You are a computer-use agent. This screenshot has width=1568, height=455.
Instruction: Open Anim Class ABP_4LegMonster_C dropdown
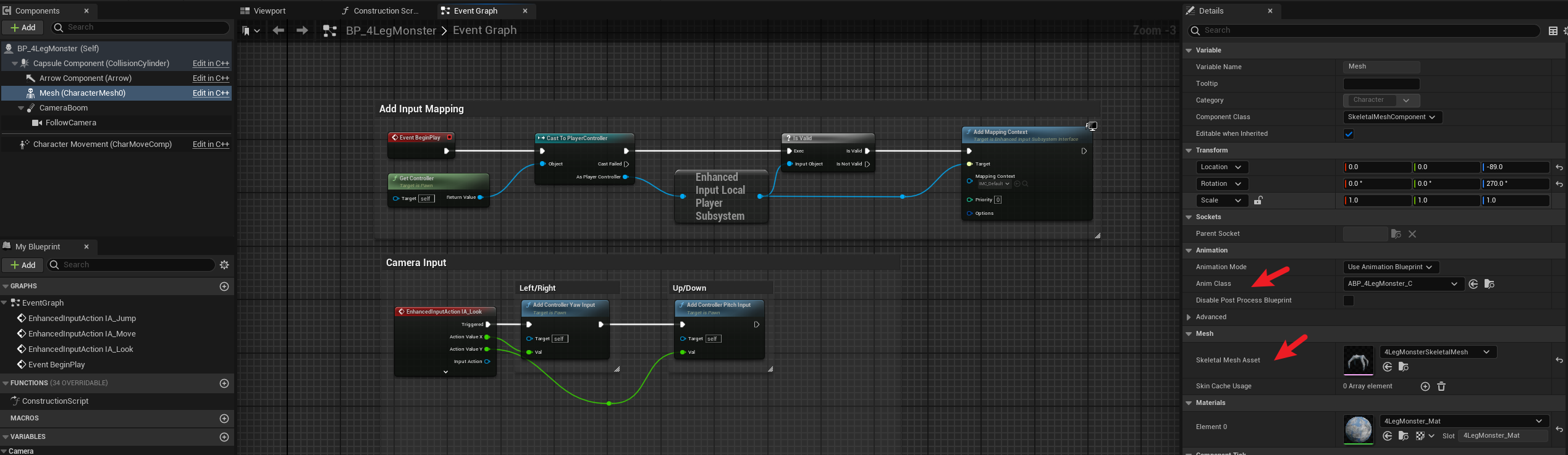[x=1402, y=284]
